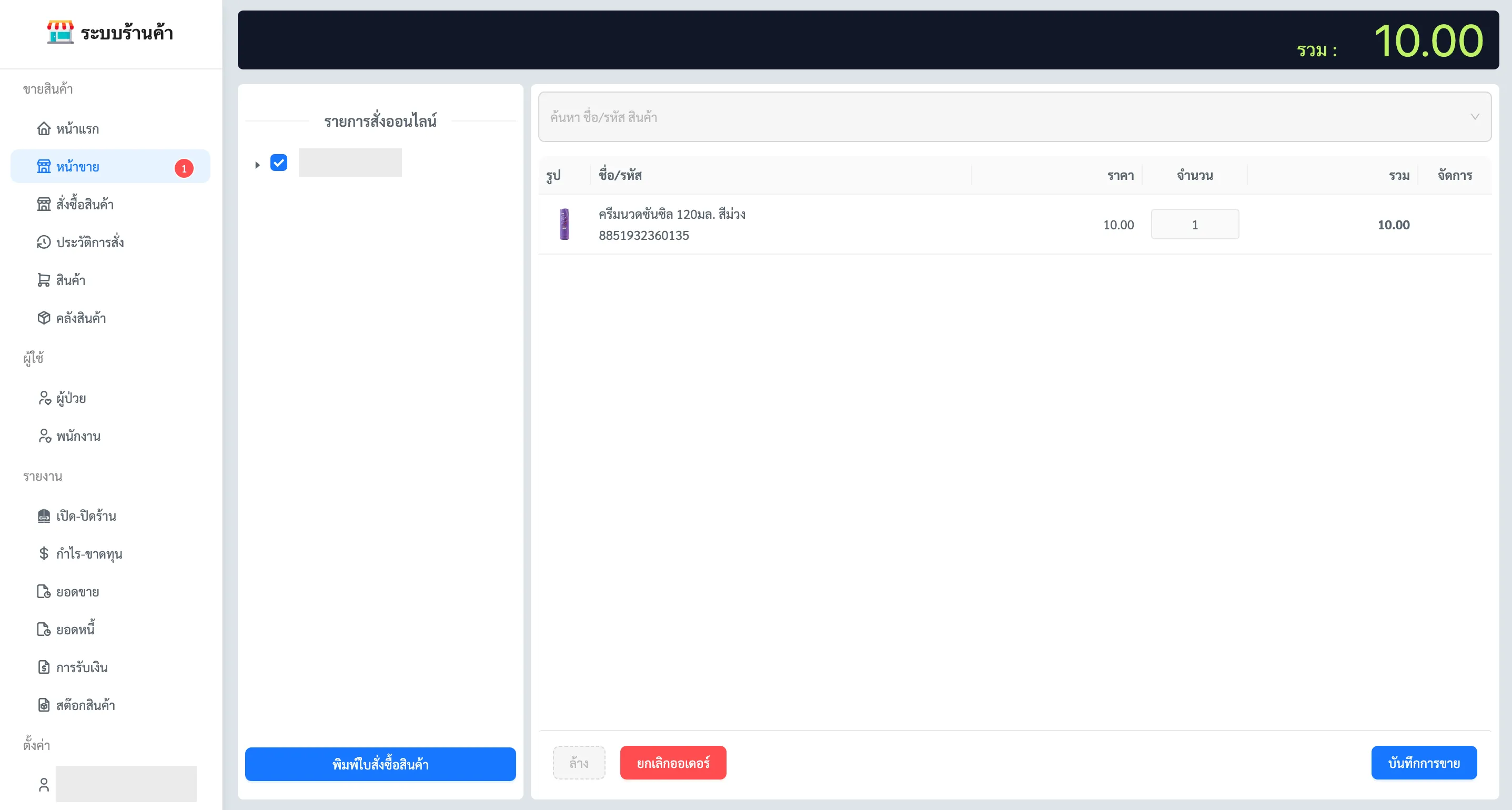1512x810 pixels.
Task: Click the home icon next to หน้าแรก
Action: click(x=44, y=128)
